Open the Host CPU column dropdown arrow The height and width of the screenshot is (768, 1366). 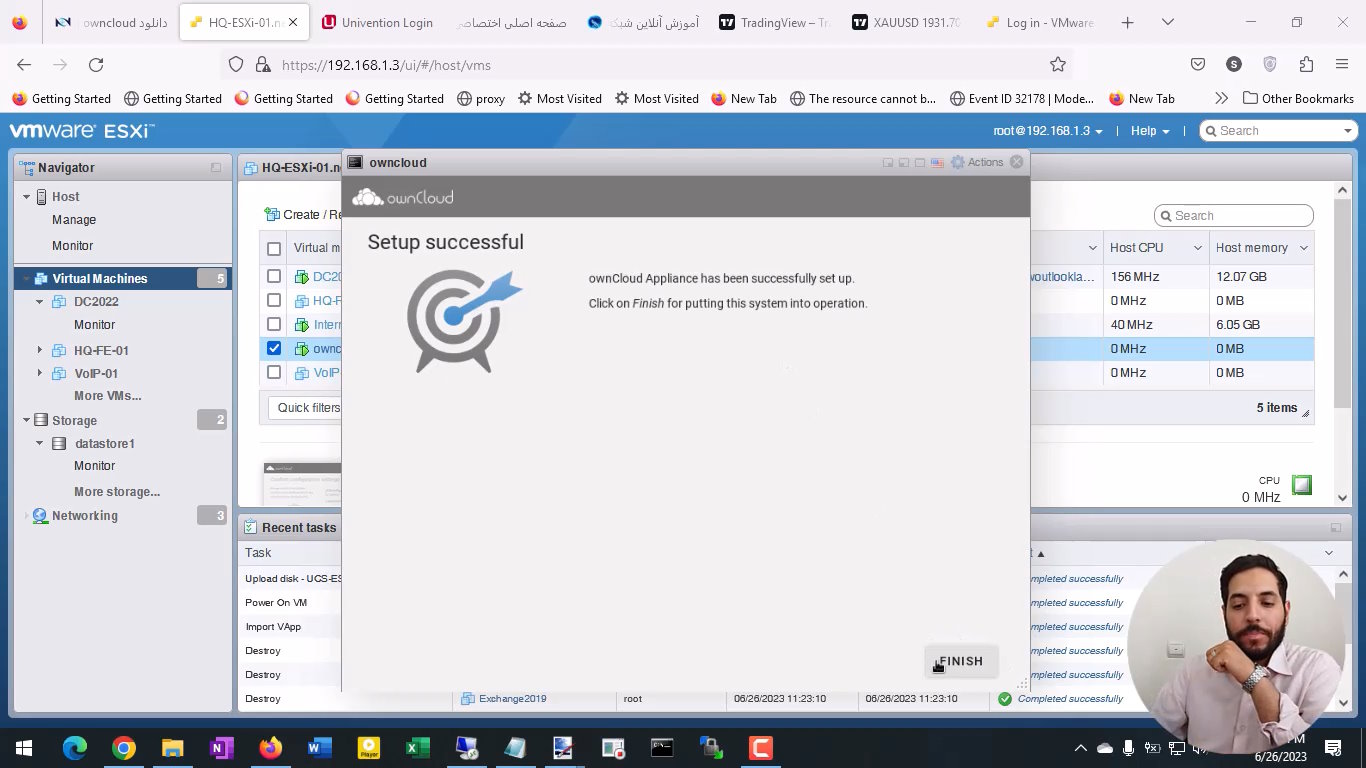pos(1197,248)
